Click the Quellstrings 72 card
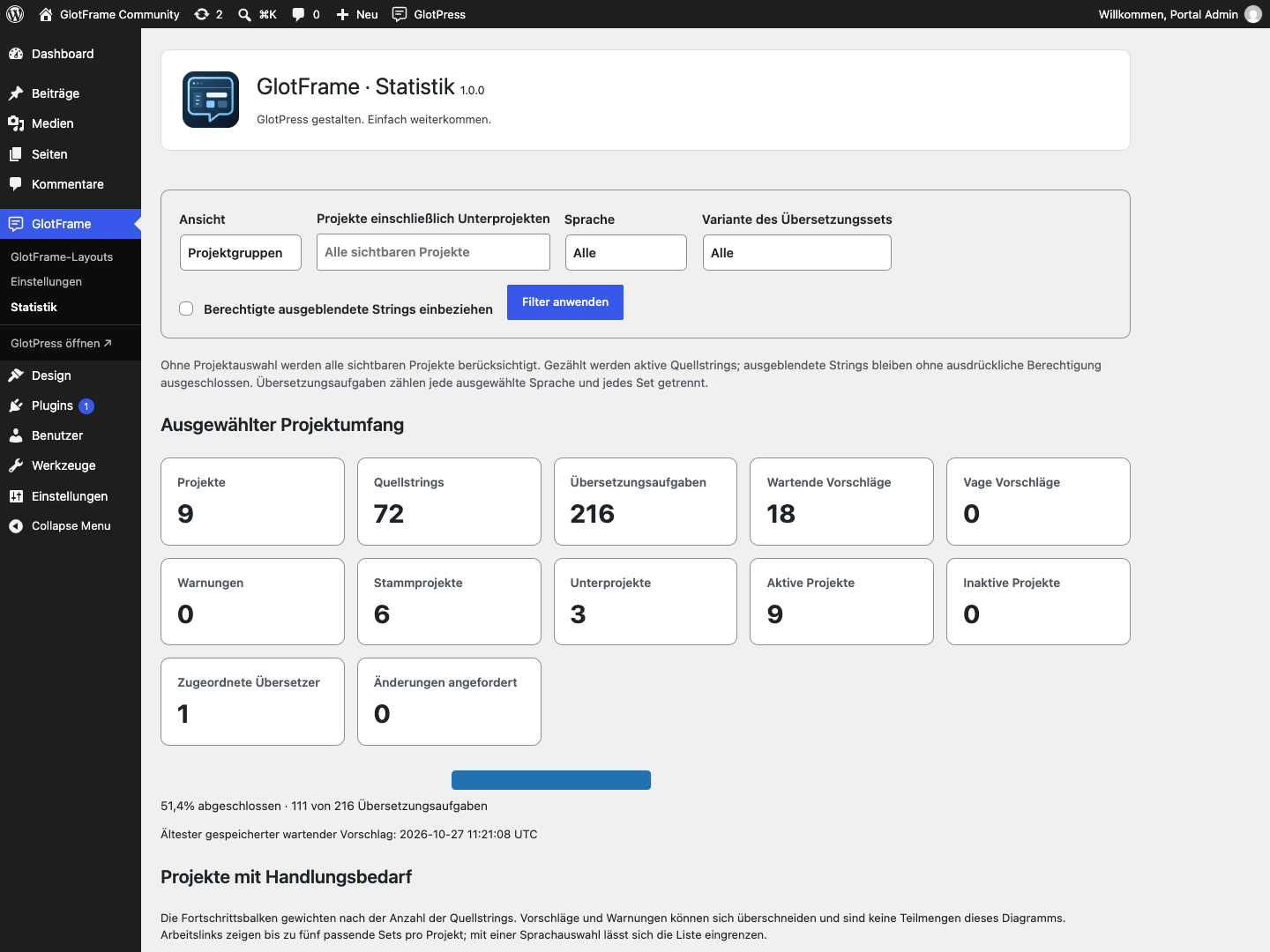This screenshot has width=1270, height=952. click(449, 502)
